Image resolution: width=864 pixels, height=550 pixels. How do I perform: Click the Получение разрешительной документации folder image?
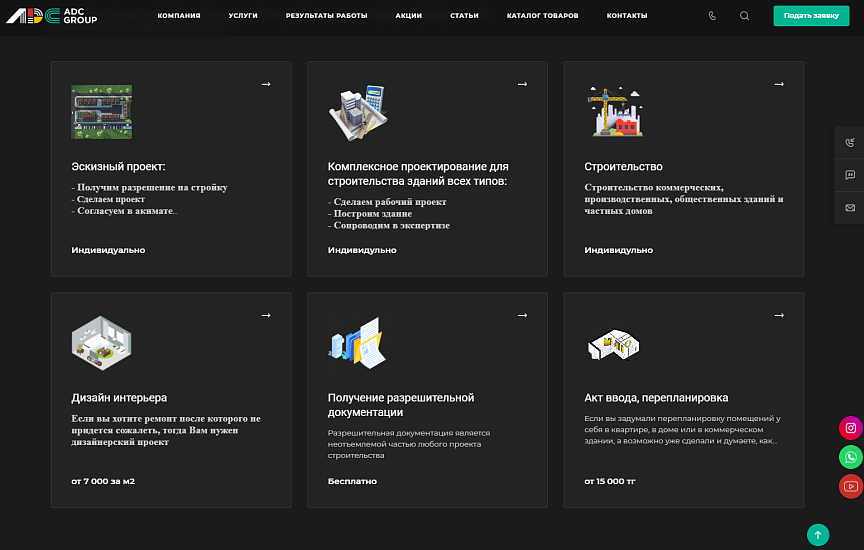point(358,343)
